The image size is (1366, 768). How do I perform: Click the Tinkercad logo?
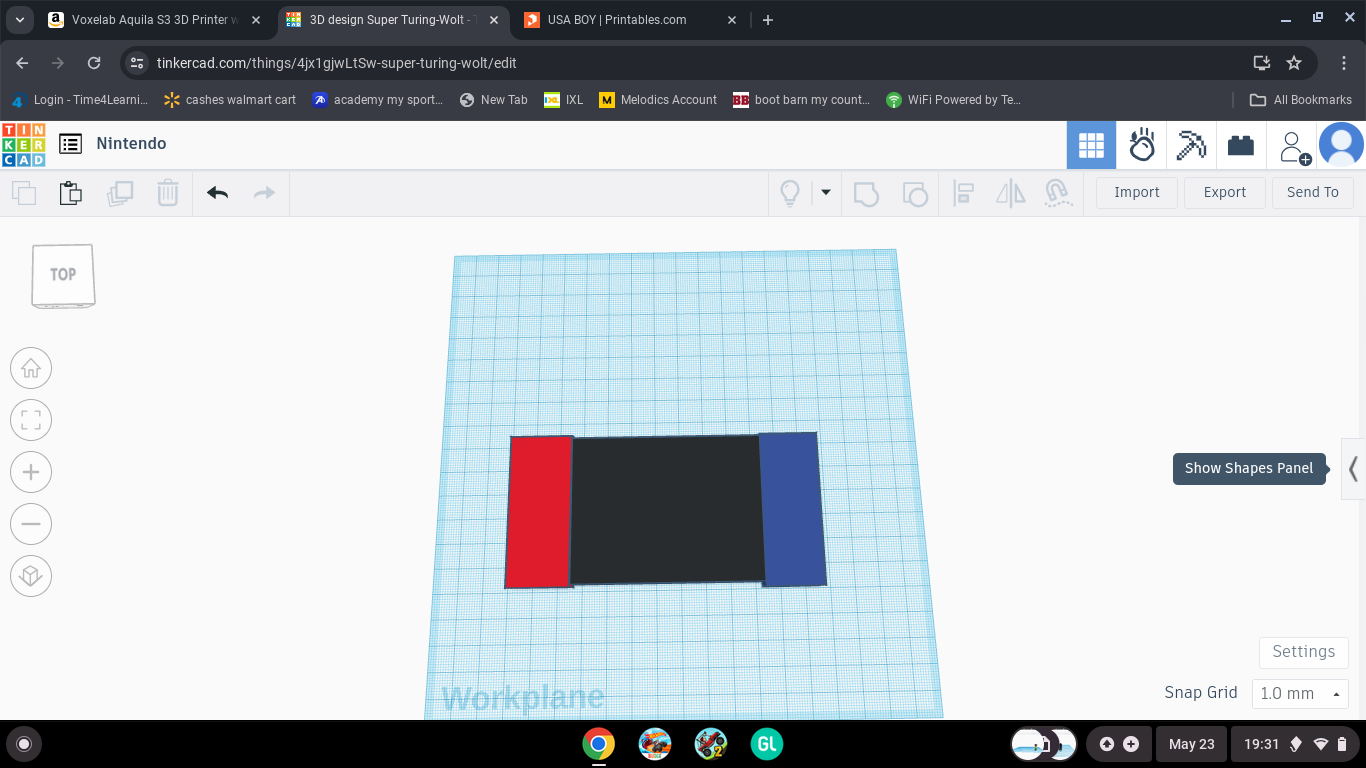[x=23, y=144]
